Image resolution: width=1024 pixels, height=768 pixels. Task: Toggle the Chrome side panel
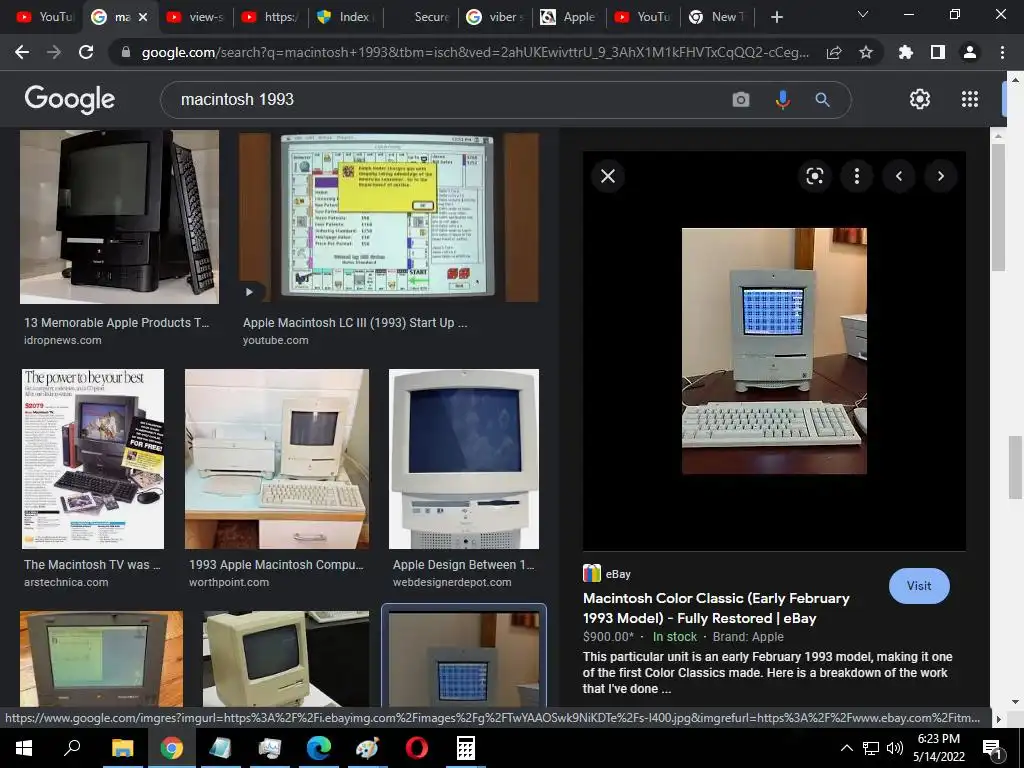click(938, 52)
